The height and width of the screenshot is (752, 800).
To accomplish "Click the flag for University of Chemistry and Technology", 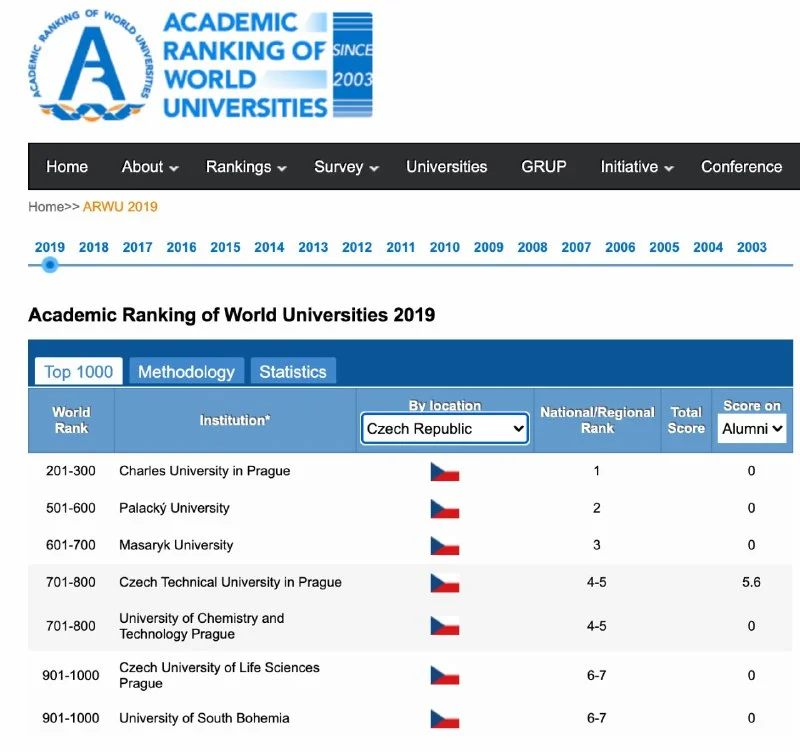I will [x=444, y=626].
